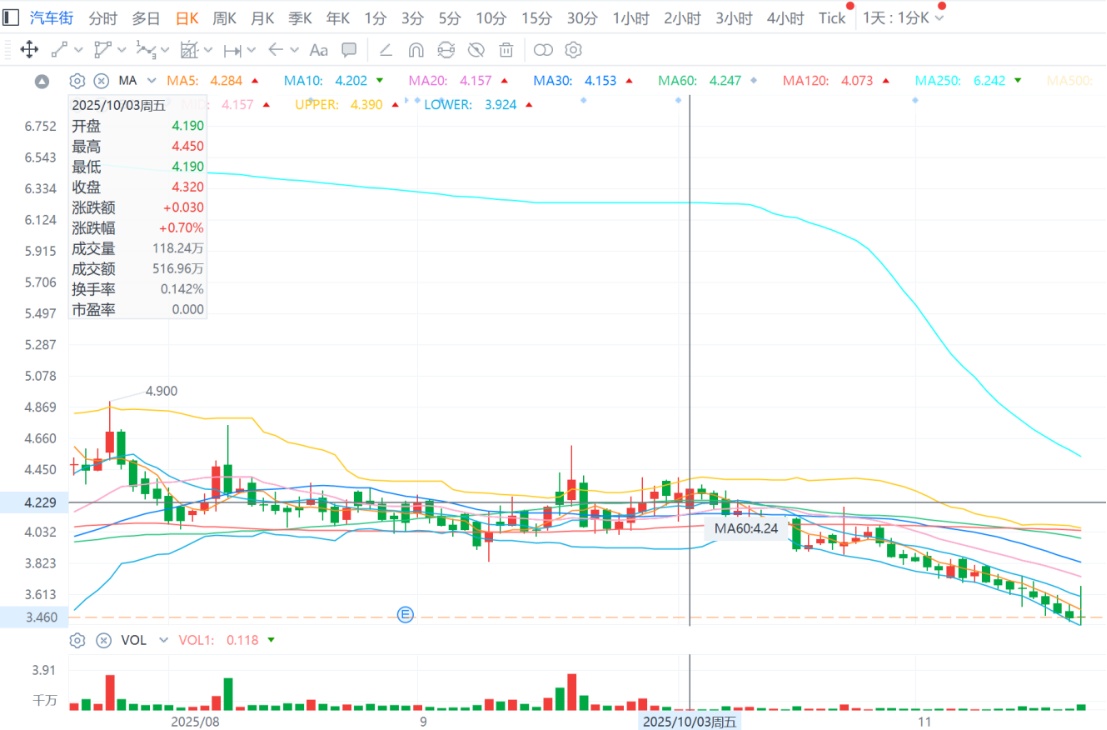Select the comment bubble annotation tool
The height and width of the screenshot is (730, 1107).
click(349, 50)
